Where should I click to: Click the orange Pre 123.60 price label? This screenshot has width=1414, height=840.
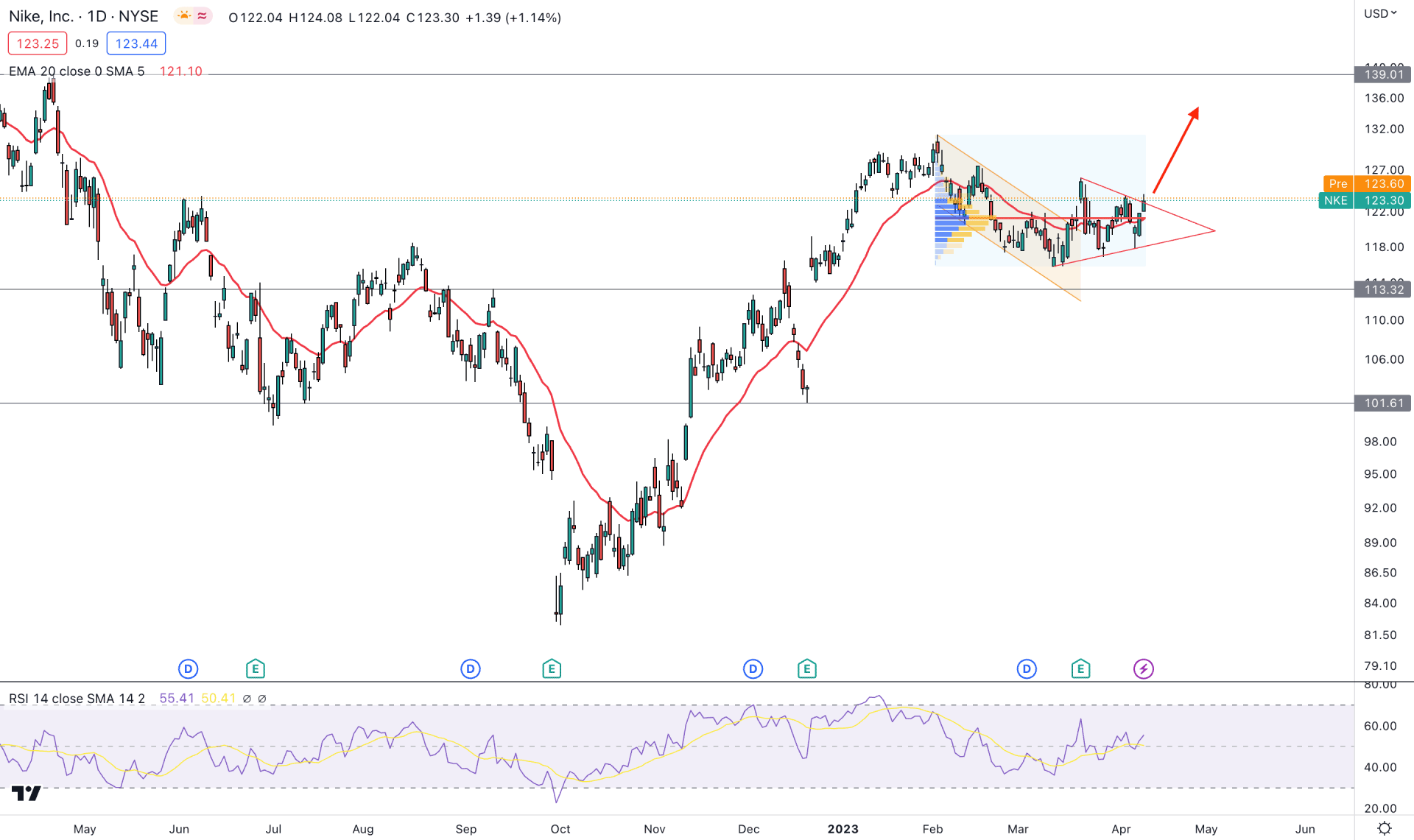1367,184
